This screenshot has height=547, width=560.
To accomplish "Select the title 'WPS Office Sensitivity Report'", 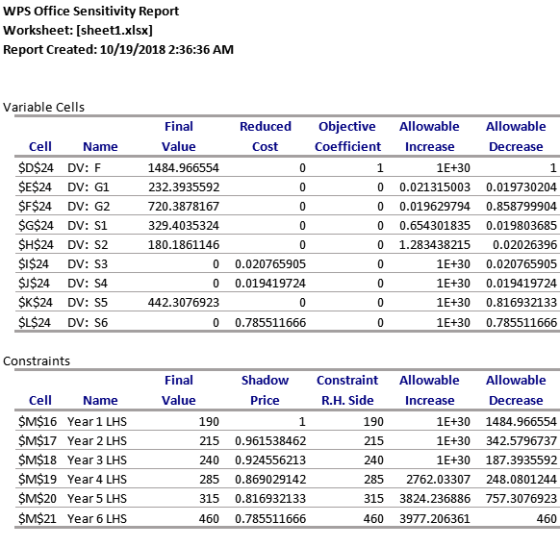I will [x=91, y=11].
